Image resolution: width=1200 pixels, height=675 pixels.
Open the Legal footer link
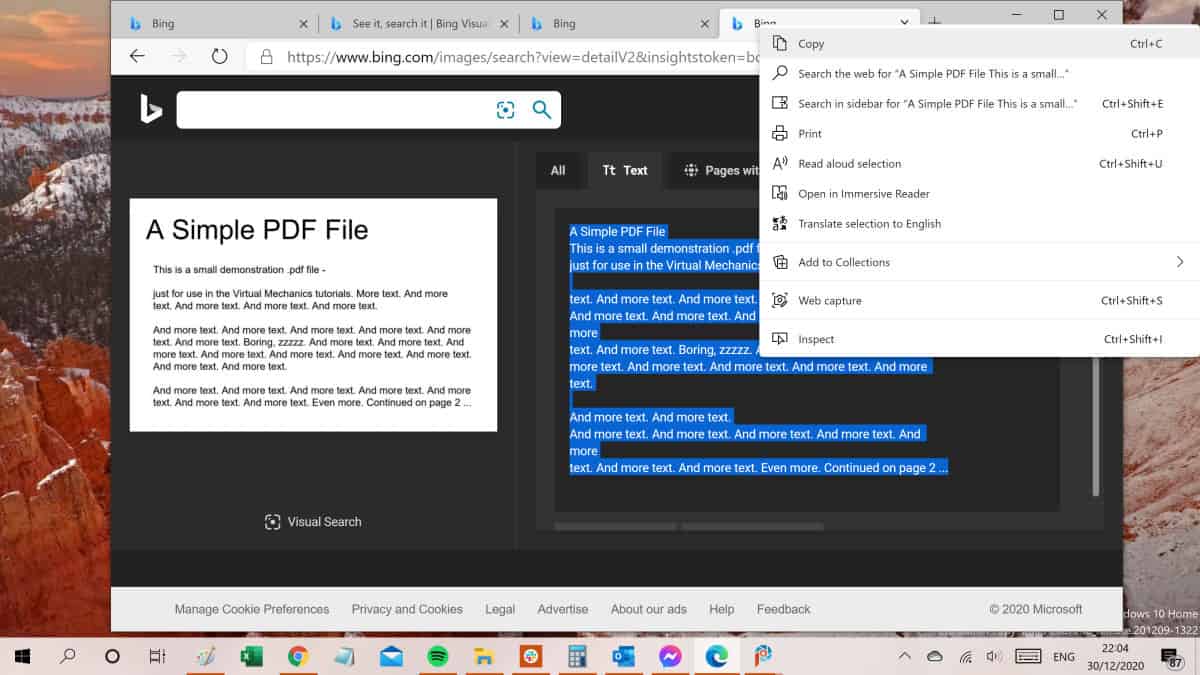pyautogui.click(x=500, y=609)
